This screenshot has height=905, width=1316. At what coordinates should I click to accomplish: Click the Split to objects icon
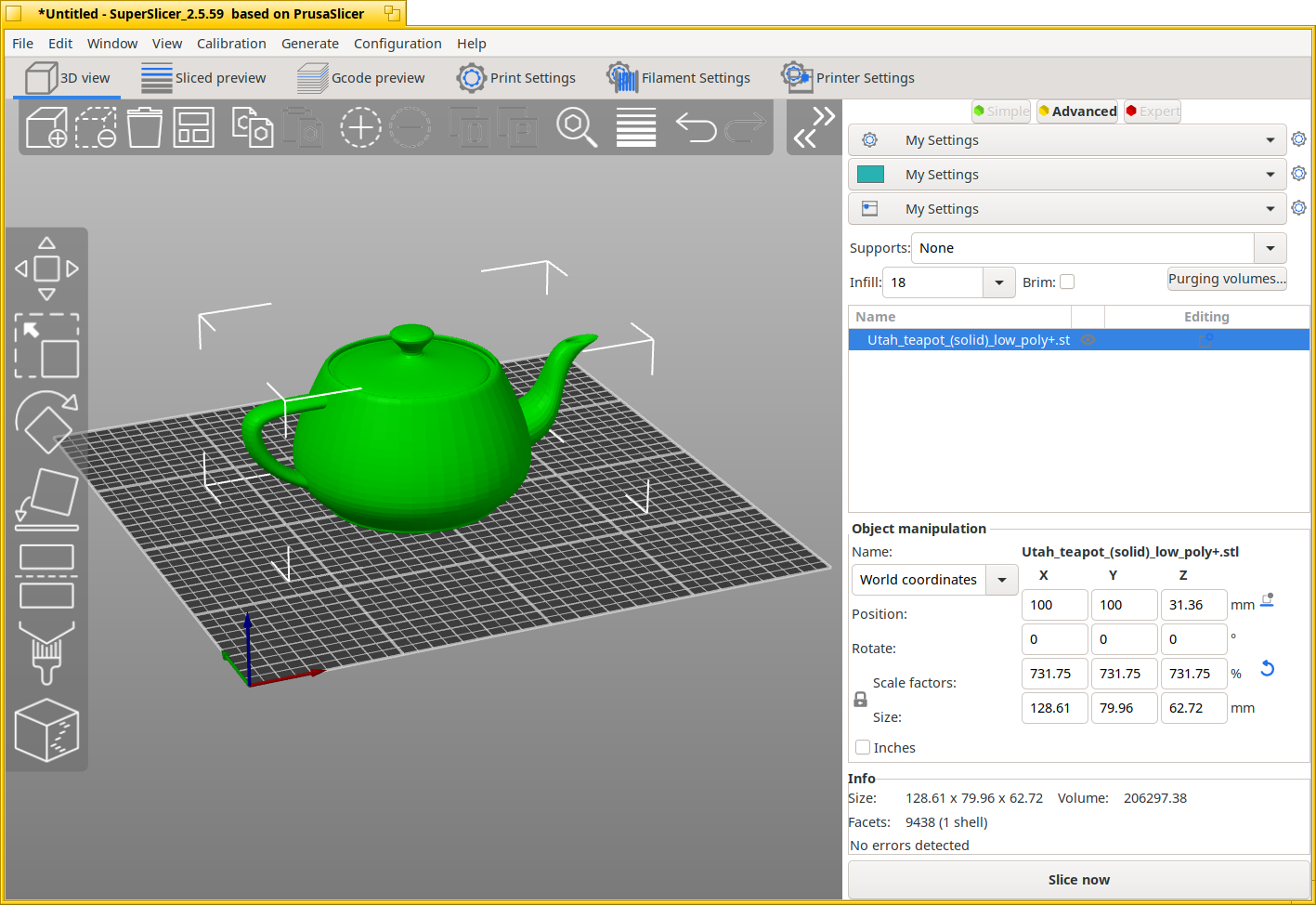tap(469, 127)
